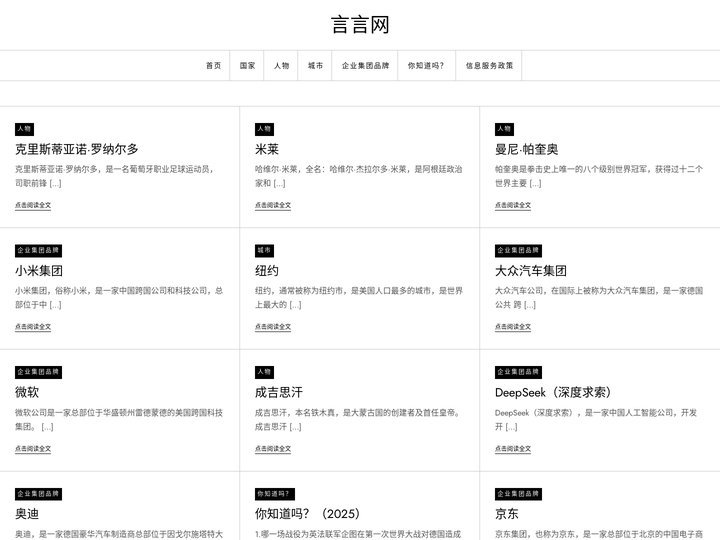
Task: Click the excerpt starting 大众汽车公司，在国际上
Action: tap(599, 298)
